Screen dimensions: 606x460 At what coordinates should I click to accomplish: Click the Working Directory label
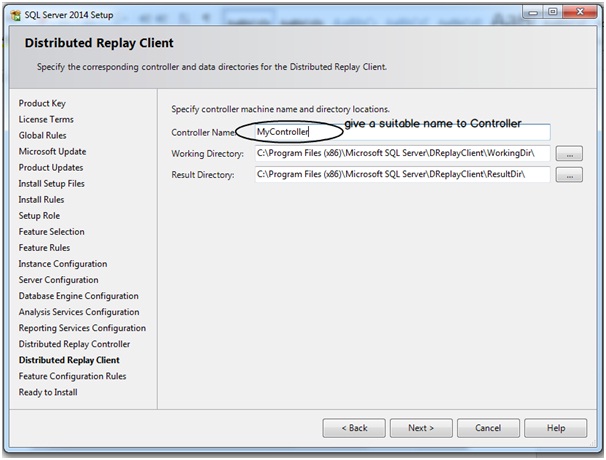pos(208,154)
